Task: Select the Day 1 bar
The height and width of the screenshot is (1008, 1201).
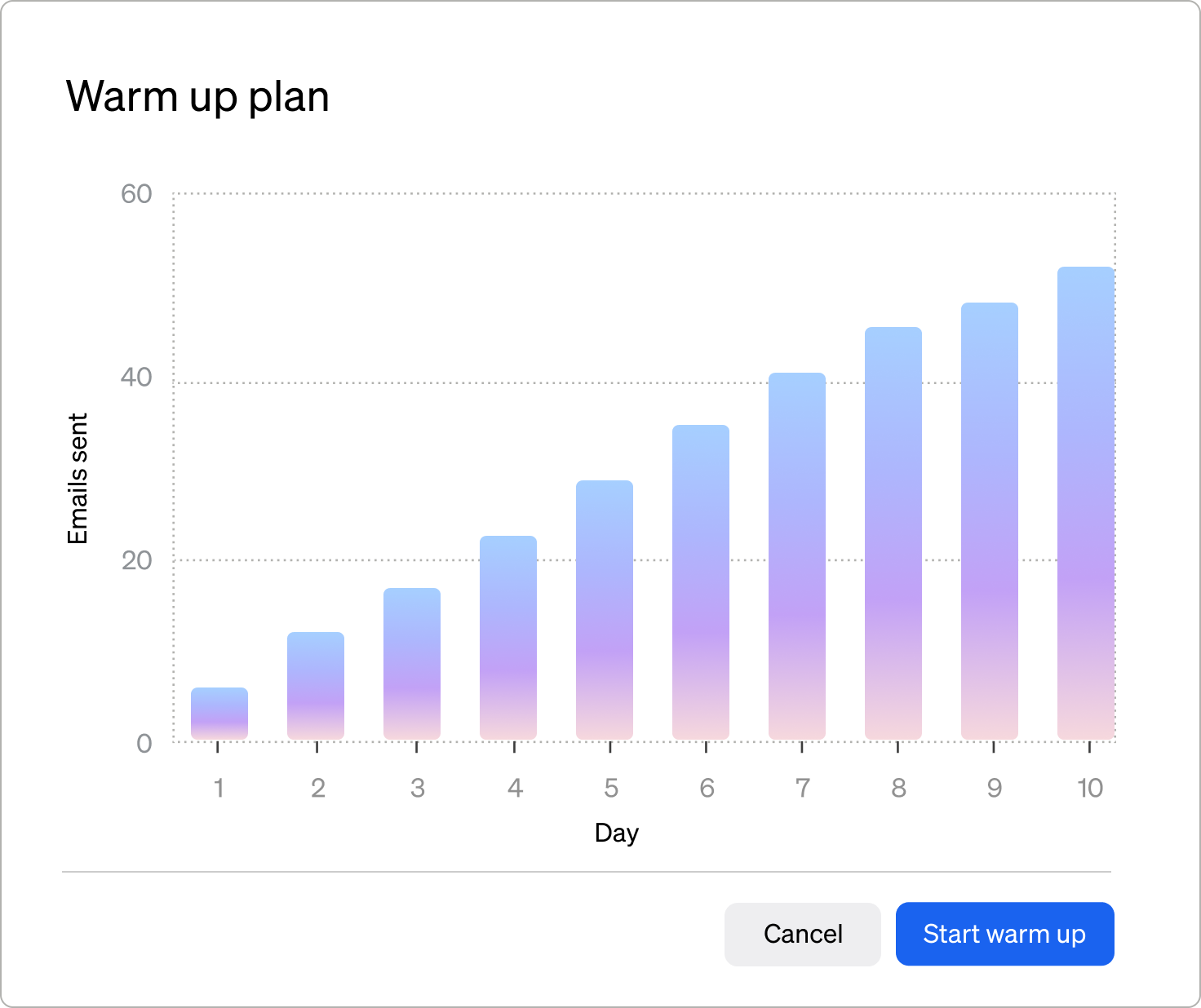Action: [x=219, y=714]
